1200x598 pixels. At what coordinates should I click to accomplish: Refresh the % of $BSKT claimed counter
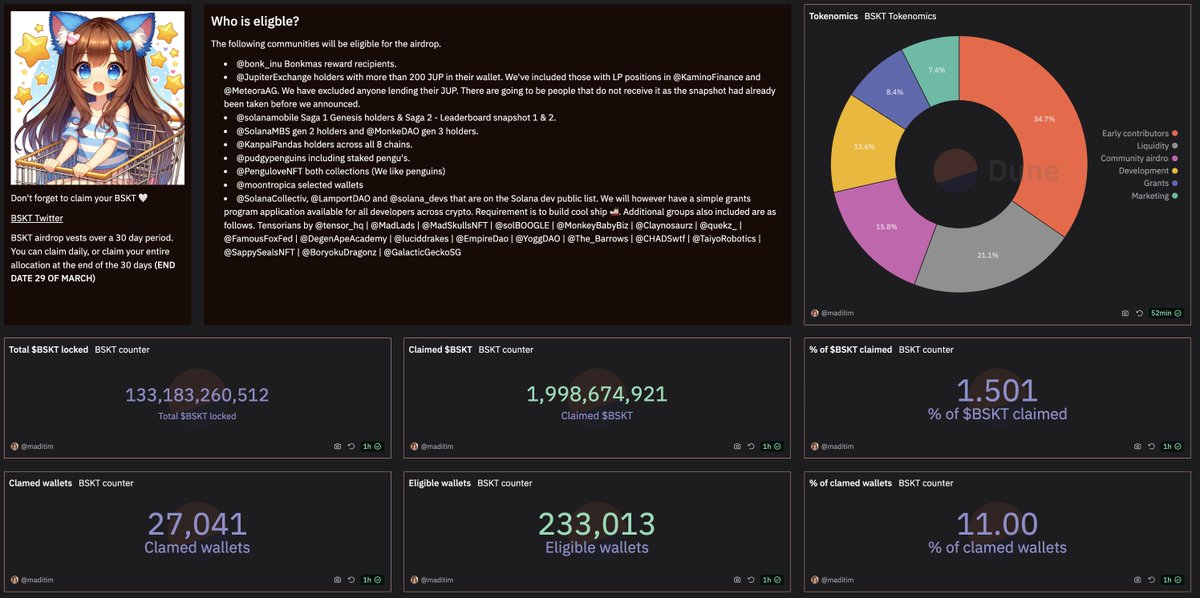click(1151, 446)
